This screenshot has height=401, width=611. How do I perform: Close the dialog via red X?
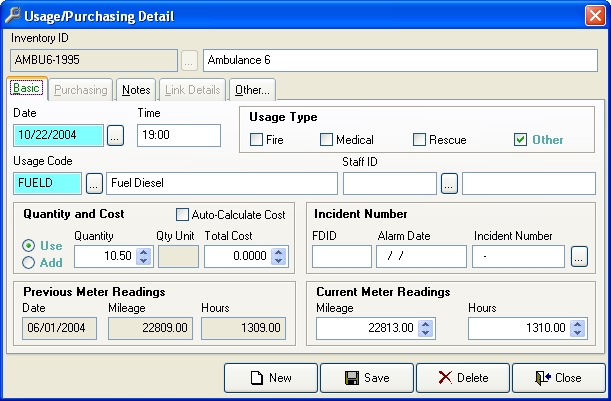pyautogui.click(x=595, y=16)
